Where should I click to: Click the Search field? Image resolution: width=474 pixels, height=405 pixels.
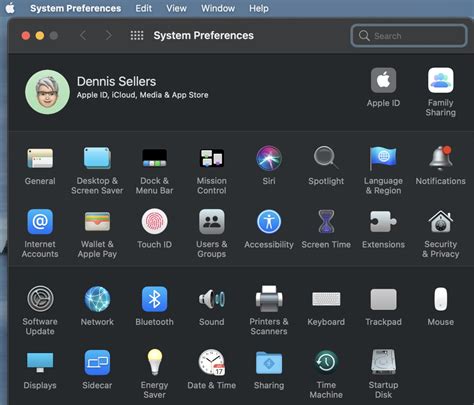[409, 35]
